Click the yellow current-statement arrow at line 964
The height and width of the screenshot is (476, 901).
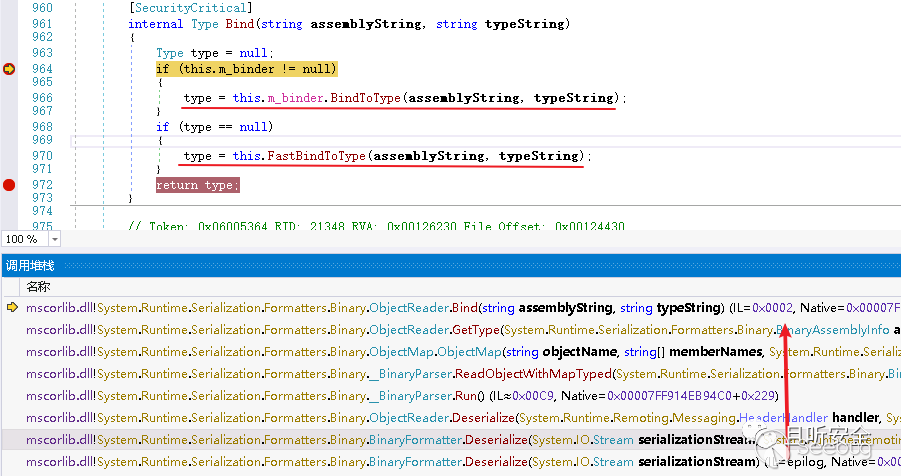[x=10, y=69]
